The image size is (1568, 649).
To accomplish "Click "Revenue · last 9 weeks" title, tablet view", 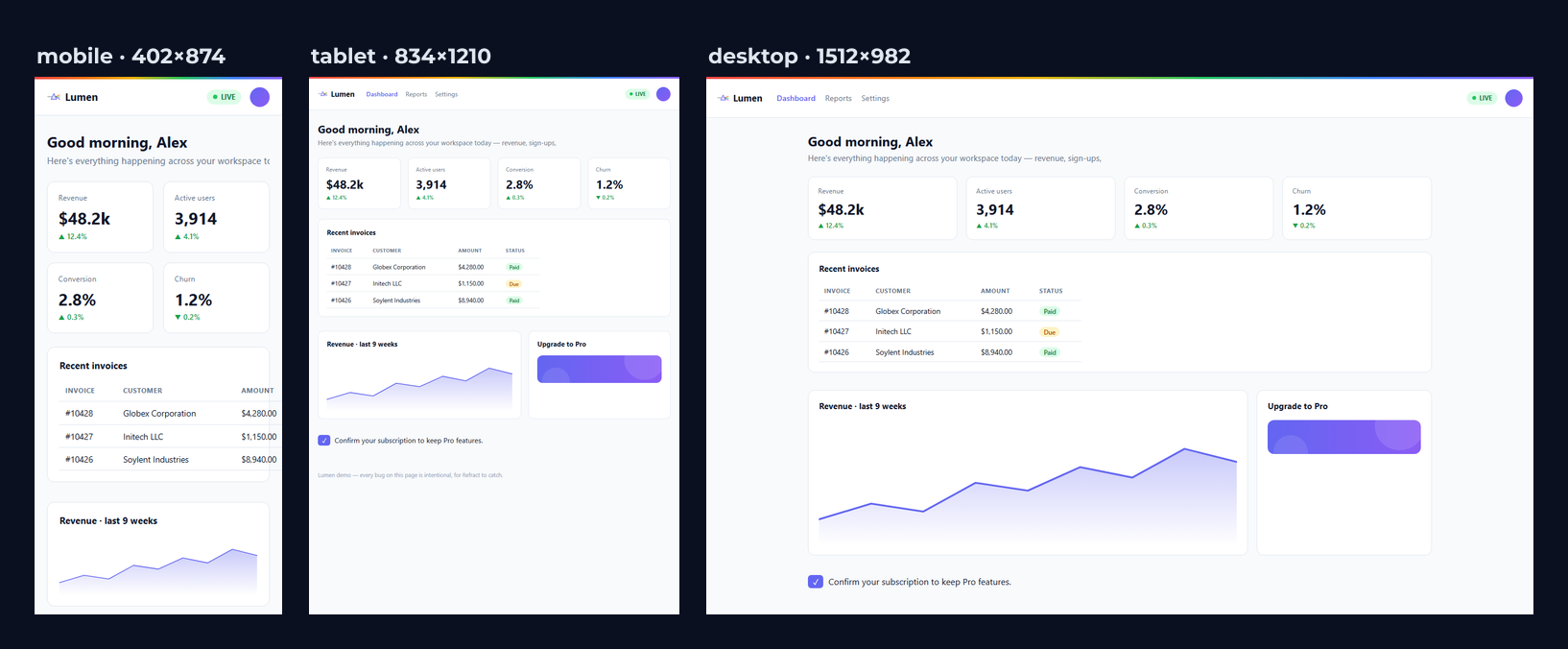I will [x=362, y=344].
